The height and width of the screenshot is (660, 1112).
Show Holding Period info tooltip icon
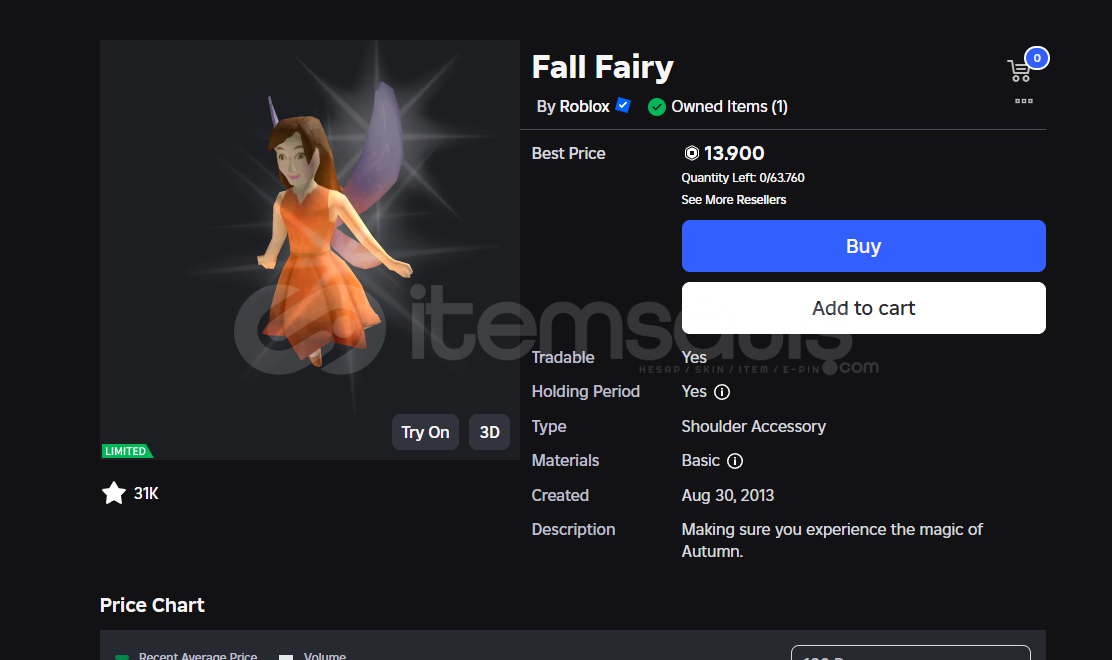pyautogui.click(x=722, y=392)
